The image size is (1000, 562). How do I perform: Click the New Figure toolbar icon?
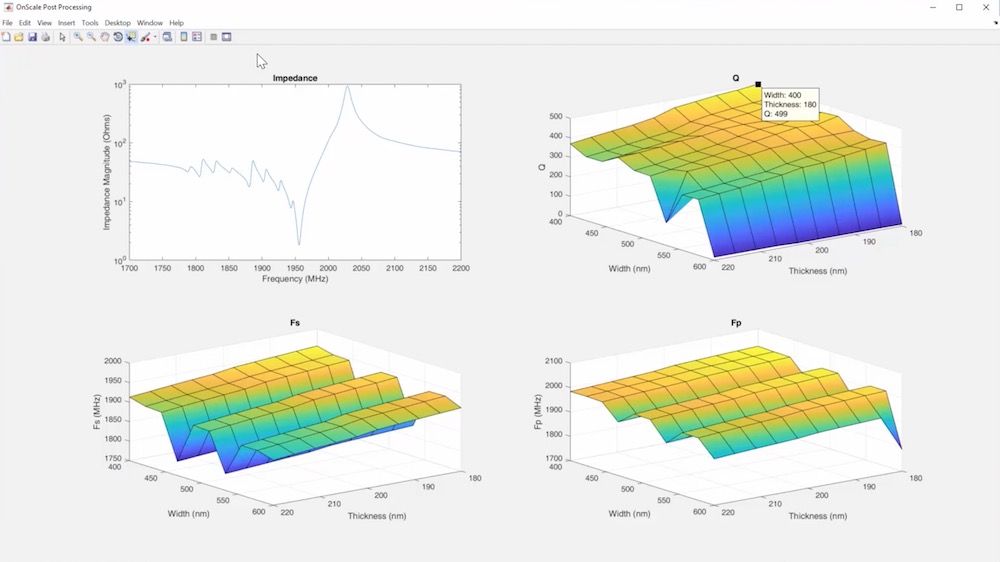[6, 37]
